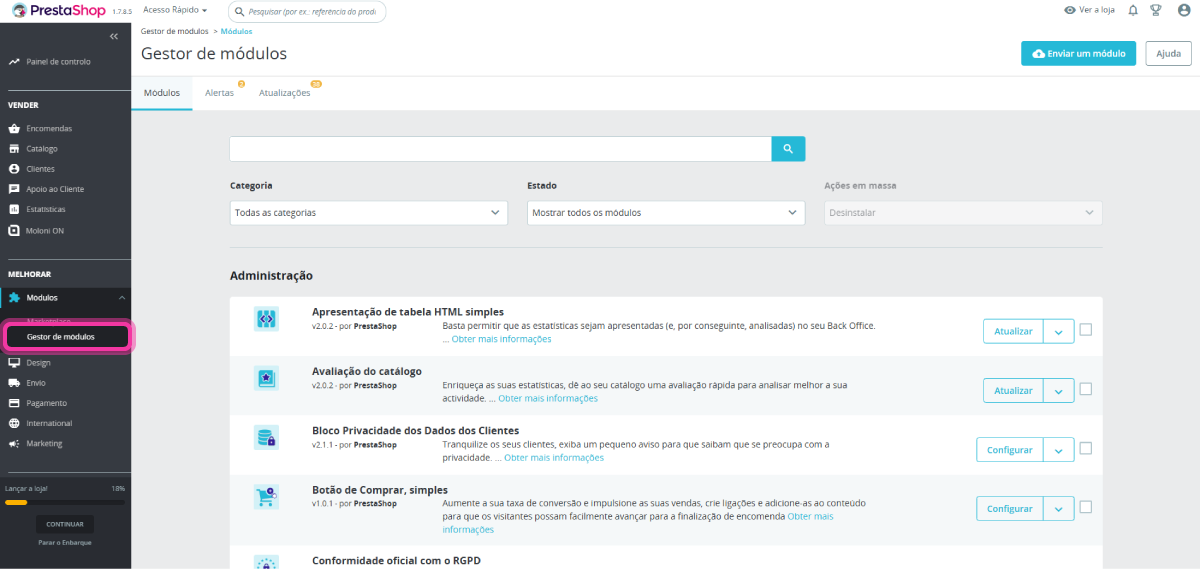Screen dimensions: 1200x569
Task: Click the Envio truck icon
Action: pos(14,383)
